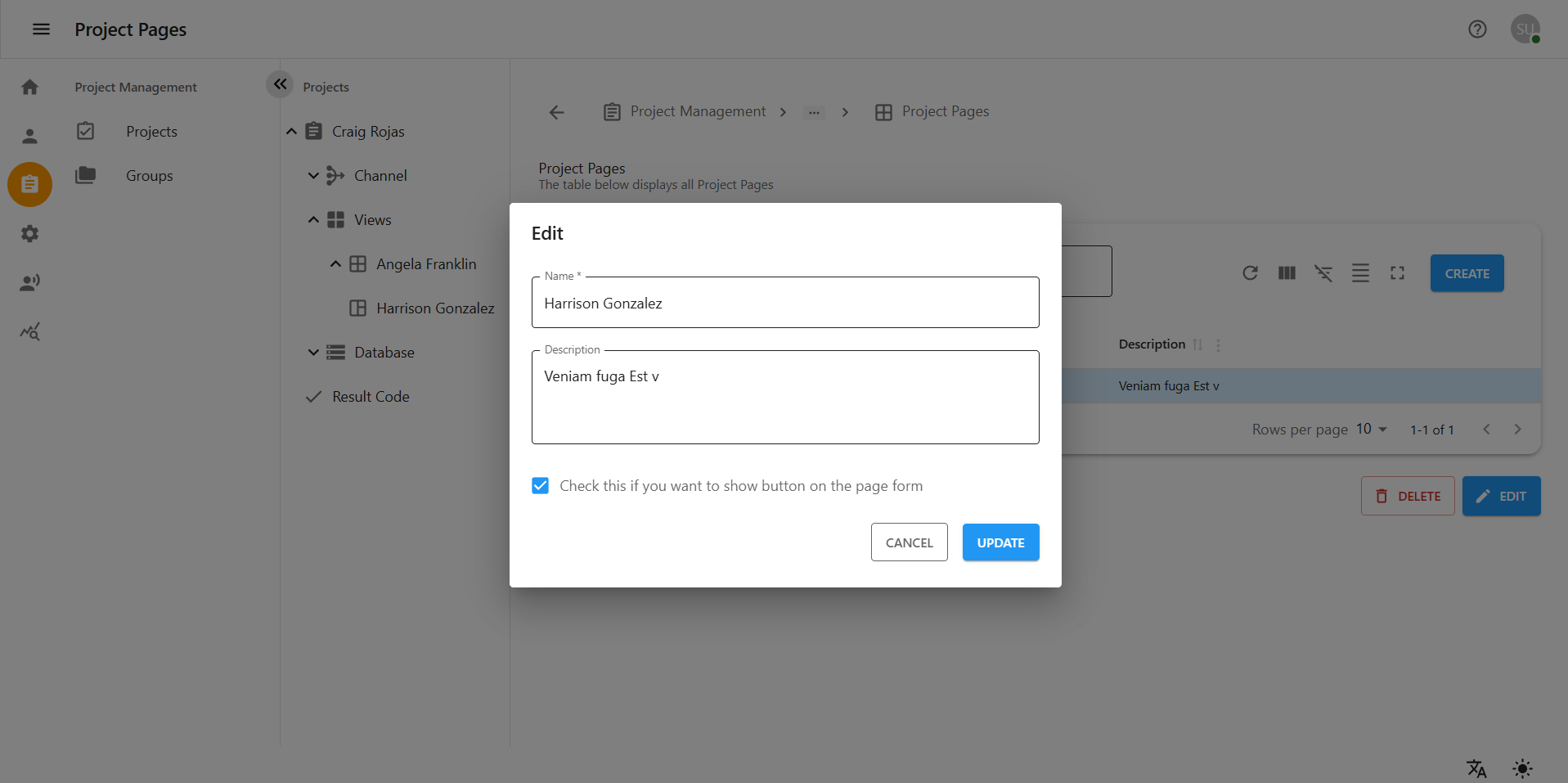Open the help question mark icon
1568x783 pixels.
[1476, 29]
